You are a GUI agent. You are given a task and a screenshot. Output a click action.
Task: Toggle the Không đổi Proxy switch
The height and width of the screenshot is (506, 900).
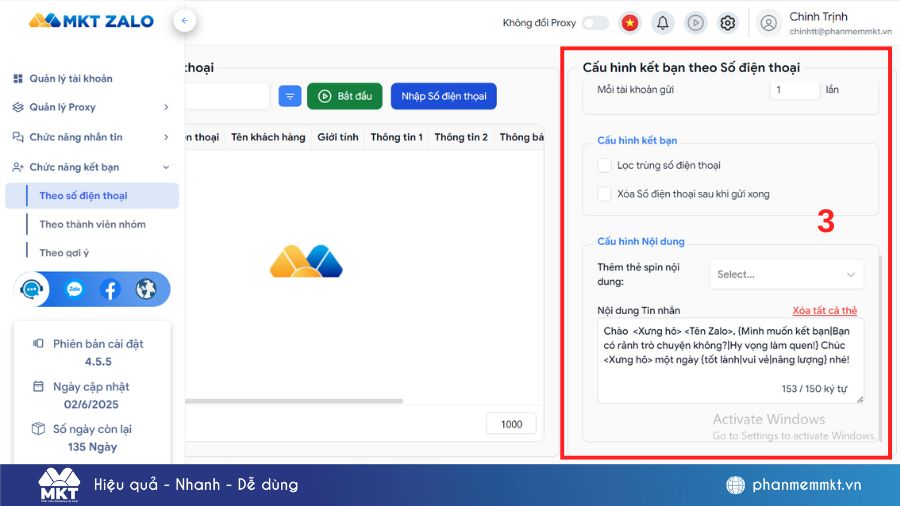point(595,23)
